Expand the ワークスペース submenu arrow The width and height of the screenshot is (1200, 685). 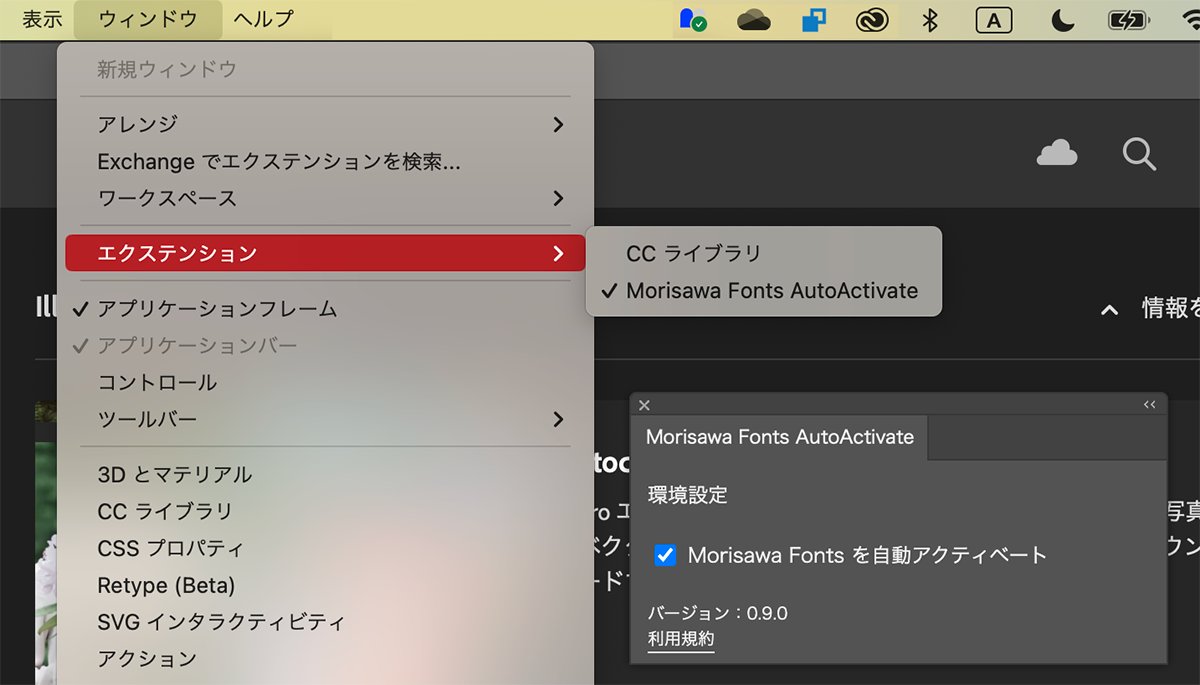[558, 198]
